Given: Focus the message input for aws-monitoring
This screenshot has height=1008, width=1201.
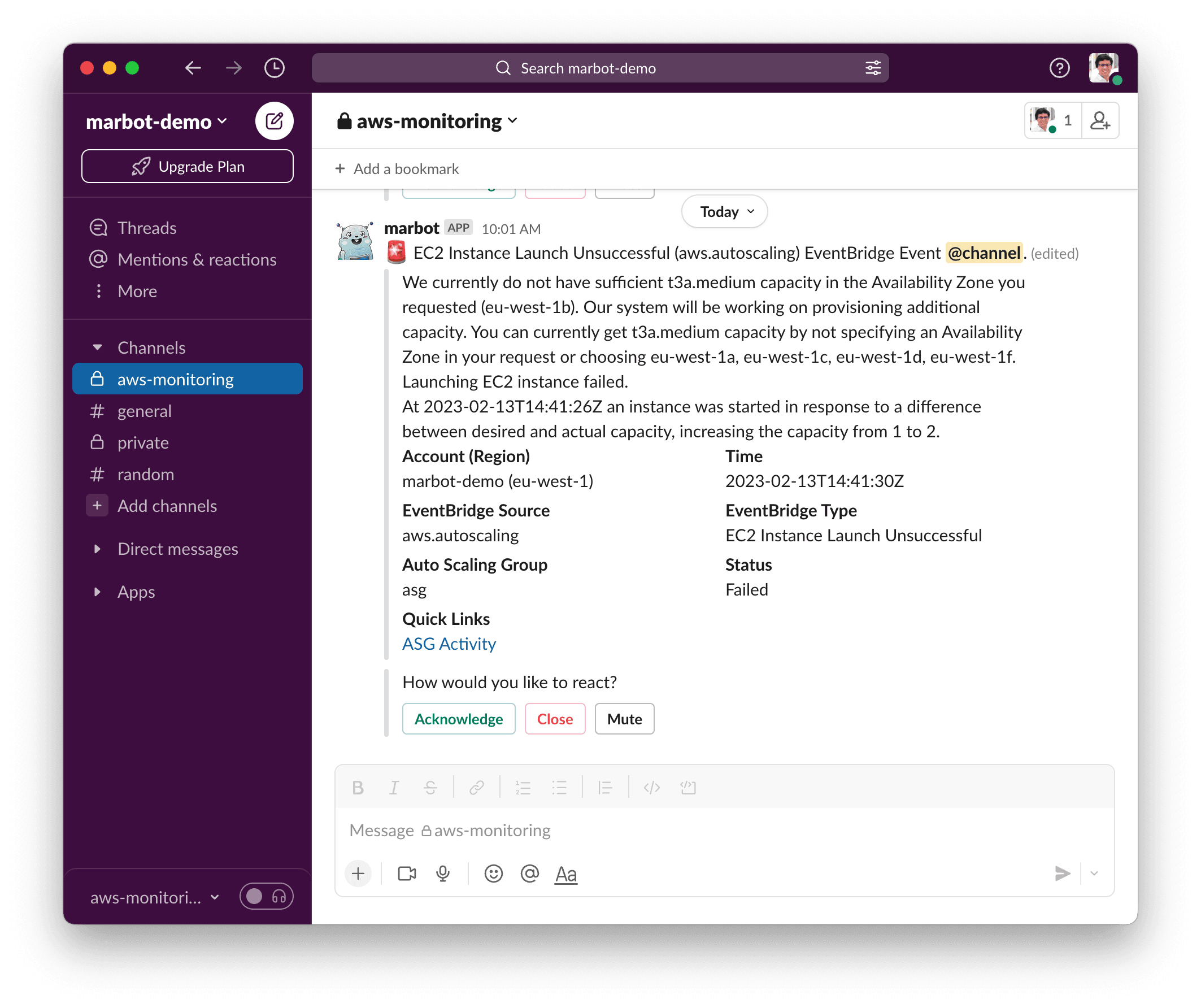Looking at the screenshot, I should point(724,830).
